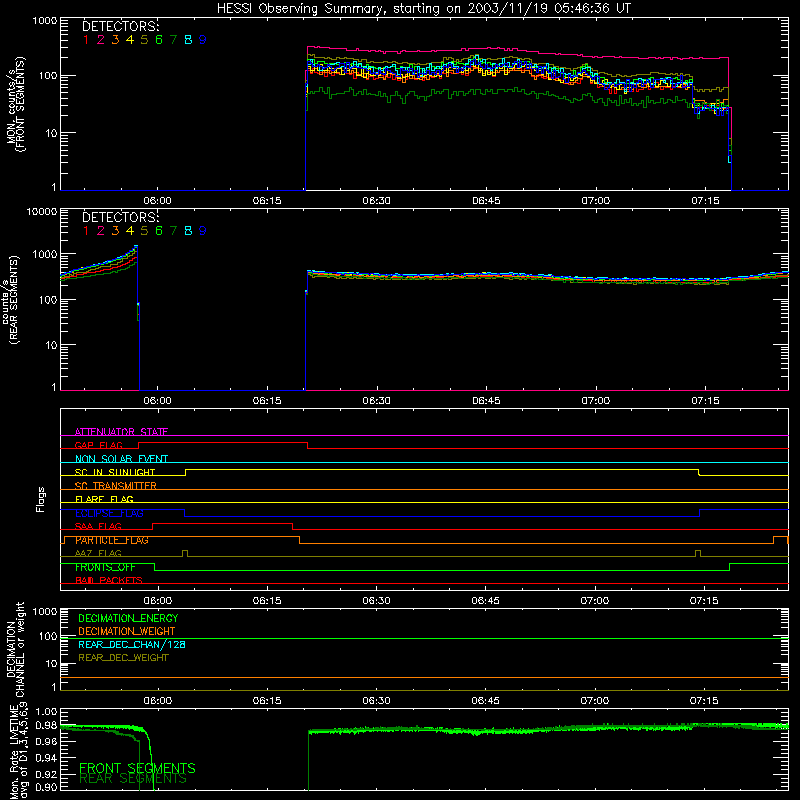Click detector number 1 in front segments legend
The image size is (800, 800).
coord(86,40)
